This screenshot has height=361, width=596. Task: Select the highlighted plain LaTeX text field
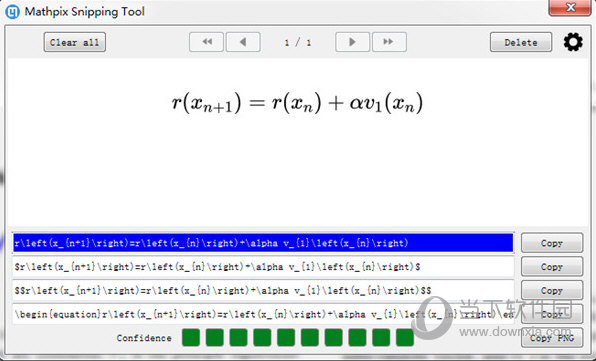point(263,243)
